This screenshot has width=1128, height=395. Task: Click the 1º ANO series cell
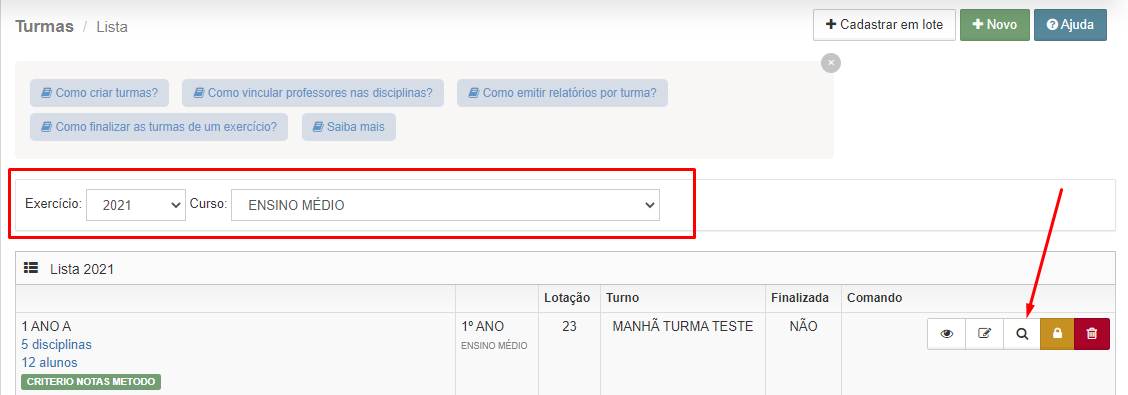[x=483, y=327]
